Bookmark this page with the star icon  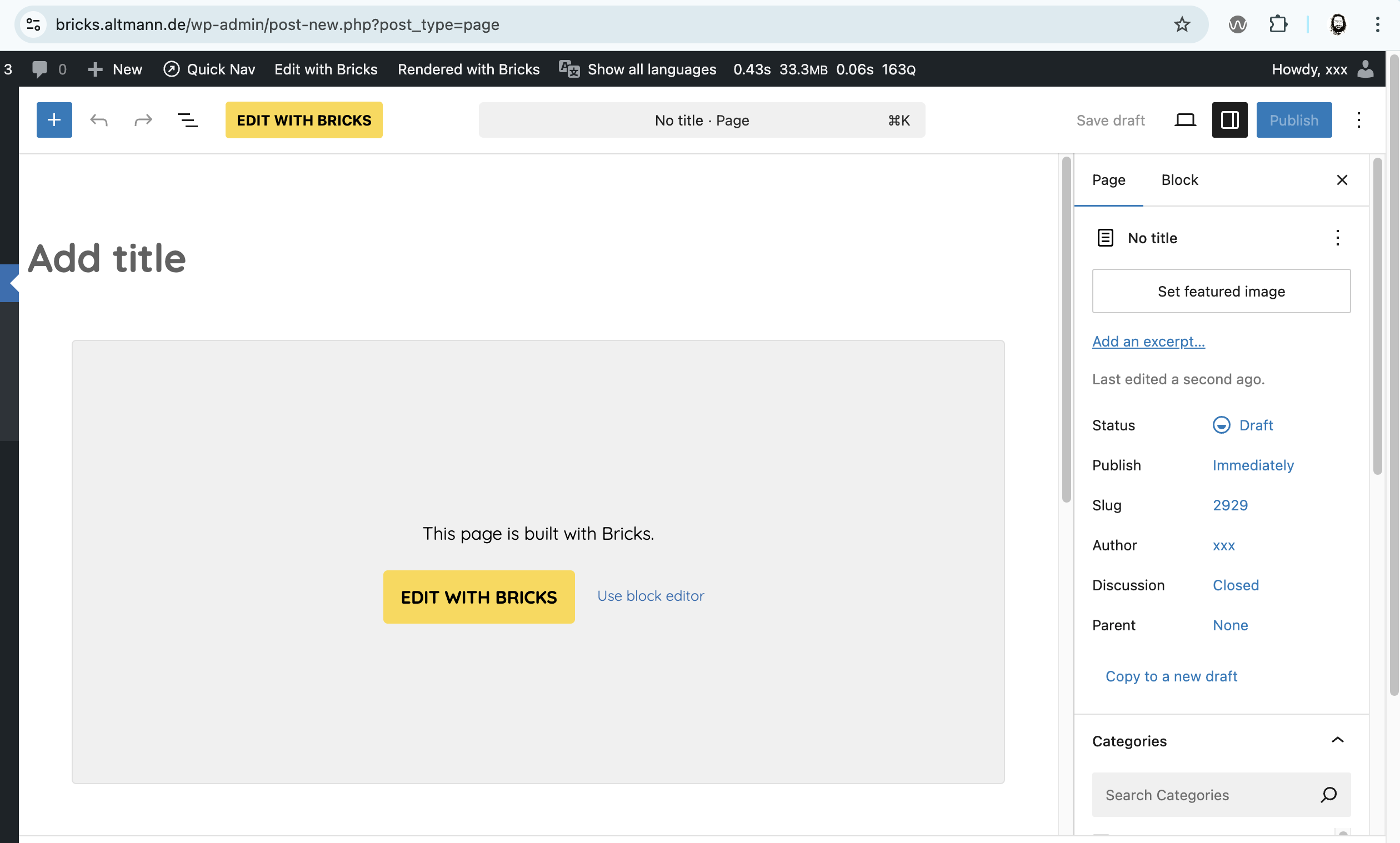(1182, 24)
